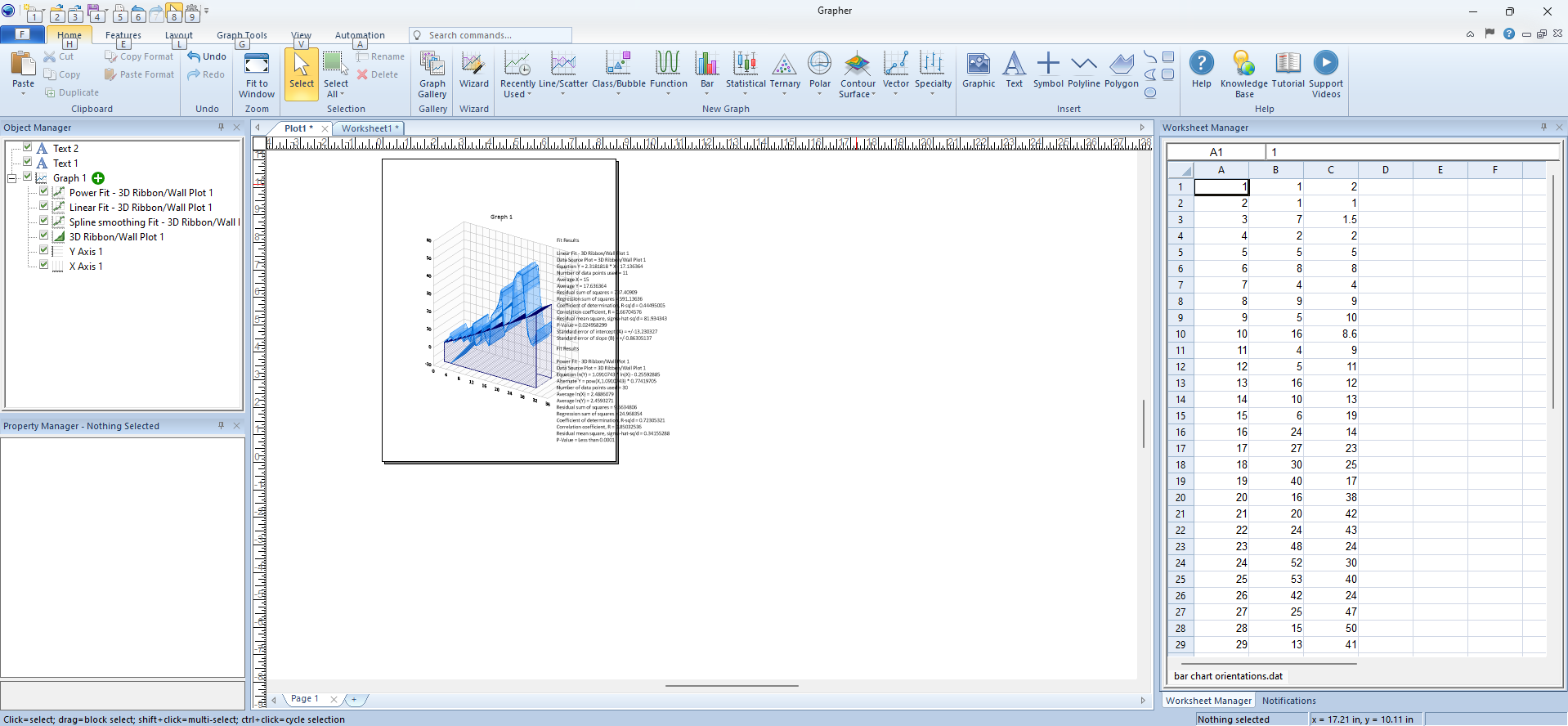Toggle the X Axis 1 checkbox
This screenshot has height=726, width=1568.
44,266
